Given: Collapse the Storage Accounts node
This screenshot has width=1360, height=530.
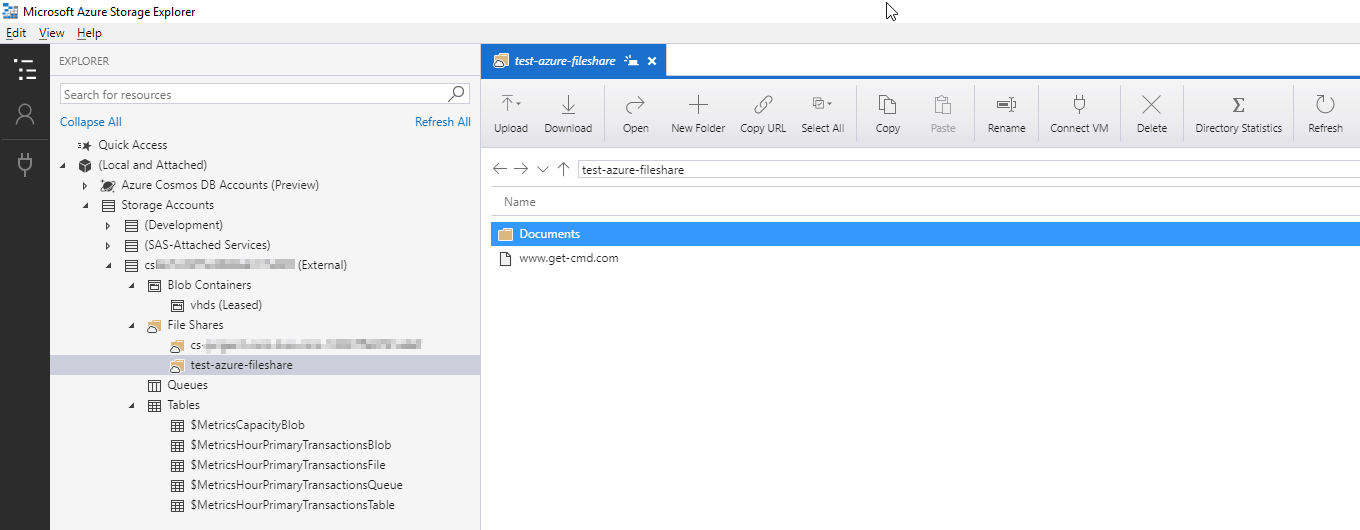Looking at the screenshot, I should [85, 205].
